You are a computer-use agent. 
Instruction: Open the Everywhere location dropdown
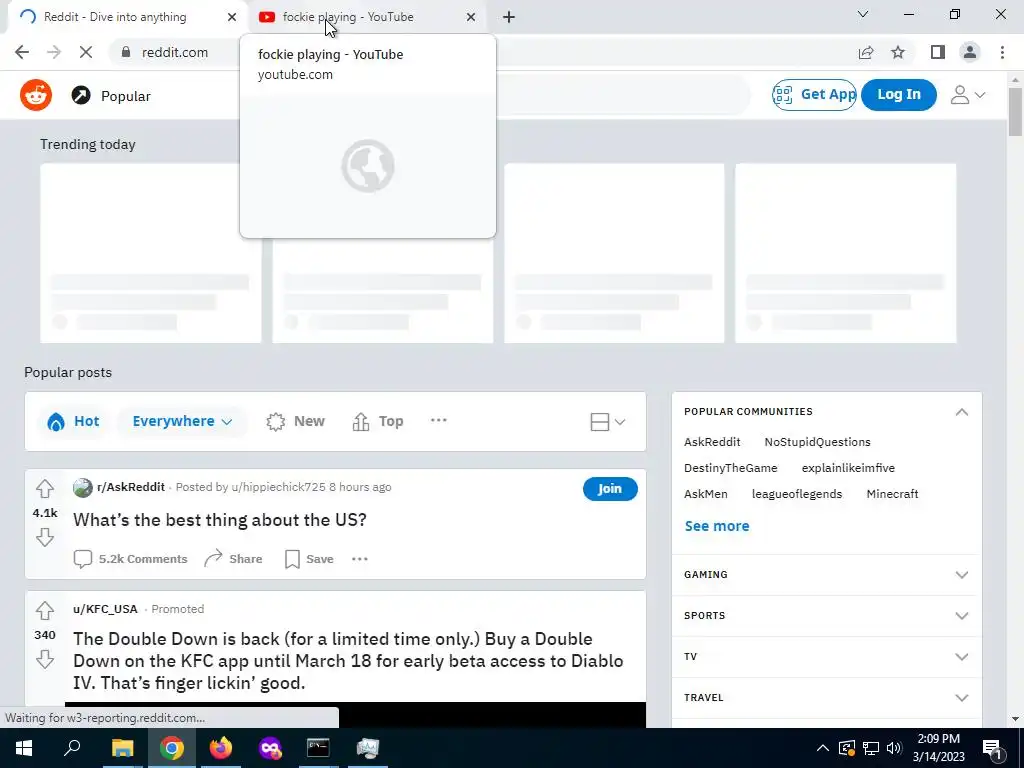click(182, 421)
